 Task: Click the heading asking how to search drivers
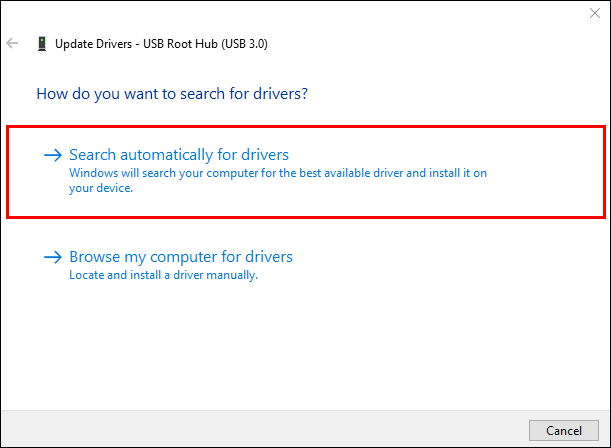click(x=171, y=94)
